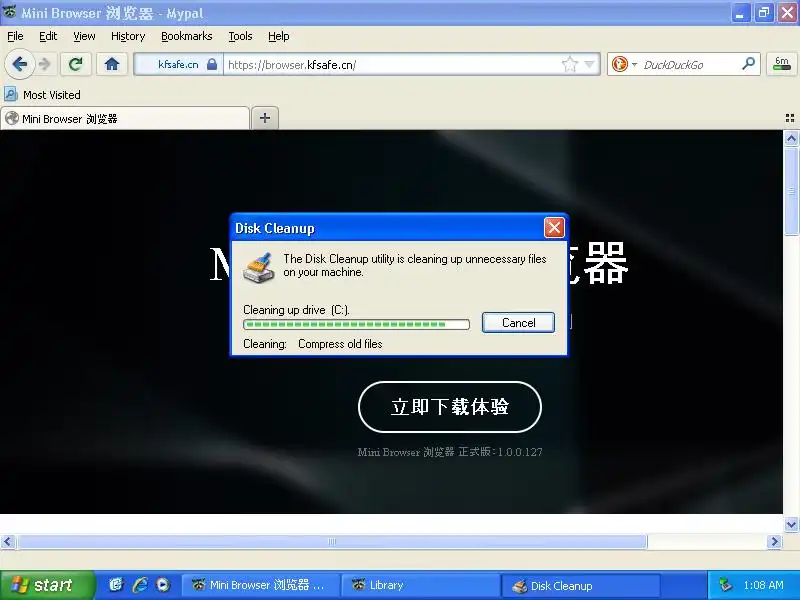Bookmark the page with the star icon

coord(569,64)
